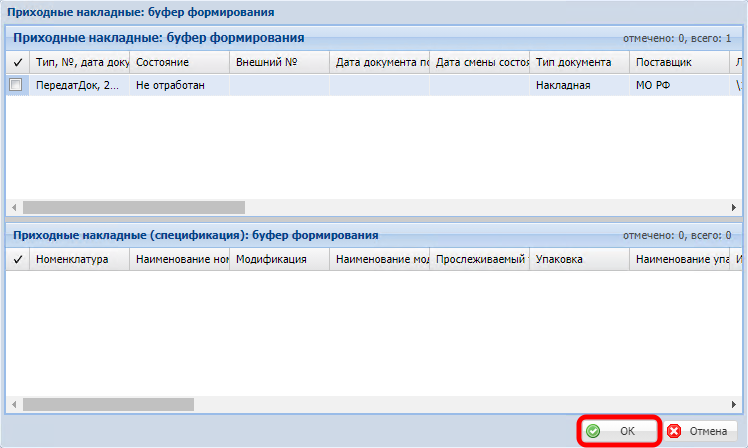Image resolution: width=748 pixels, height=448 pixels.
Task: Click left scroll arrow of upper table
Action: point(15,207)
